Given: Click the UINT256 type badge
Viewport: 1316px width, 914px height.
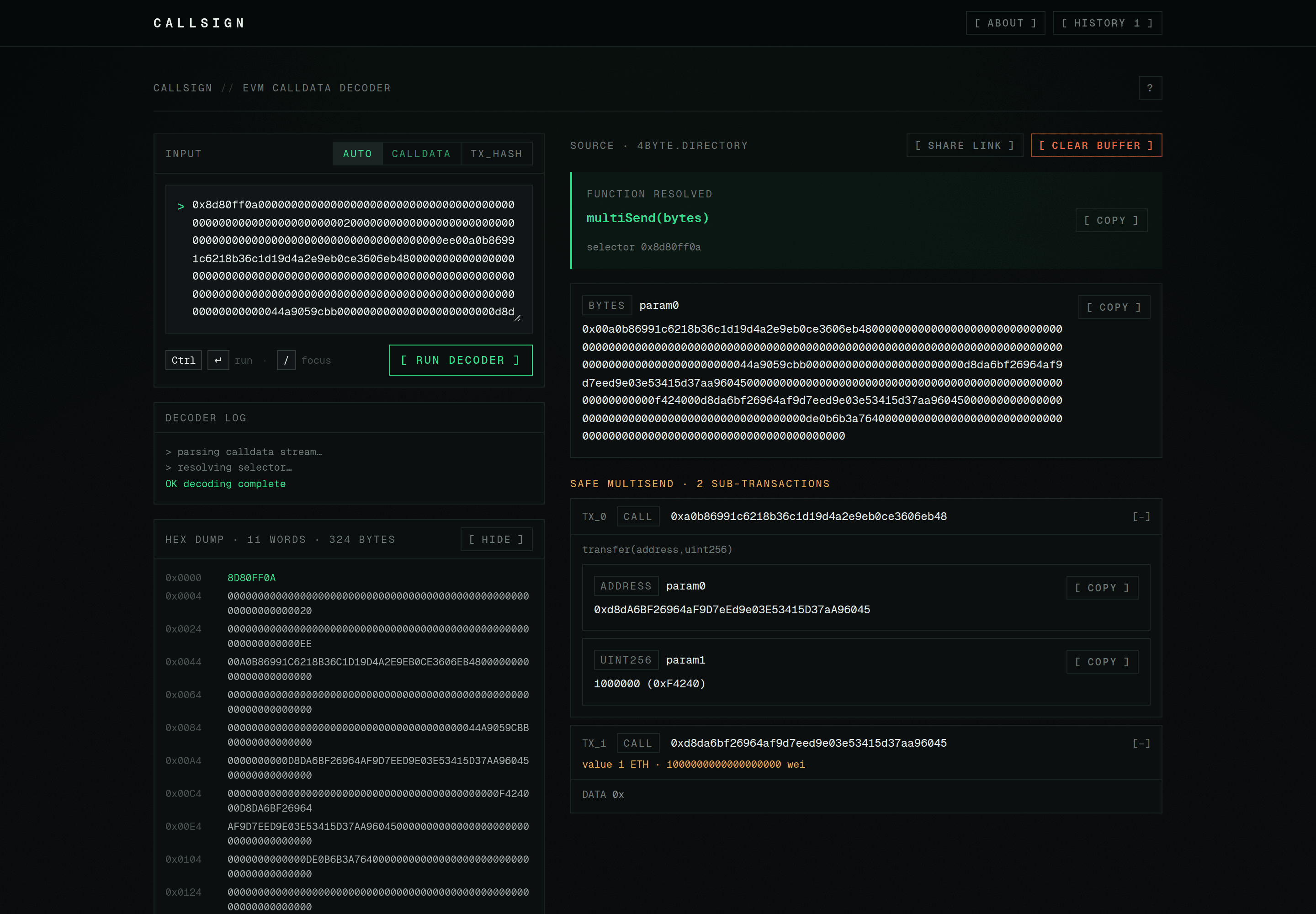Looking at the screenshot, I should pos(626,660).
